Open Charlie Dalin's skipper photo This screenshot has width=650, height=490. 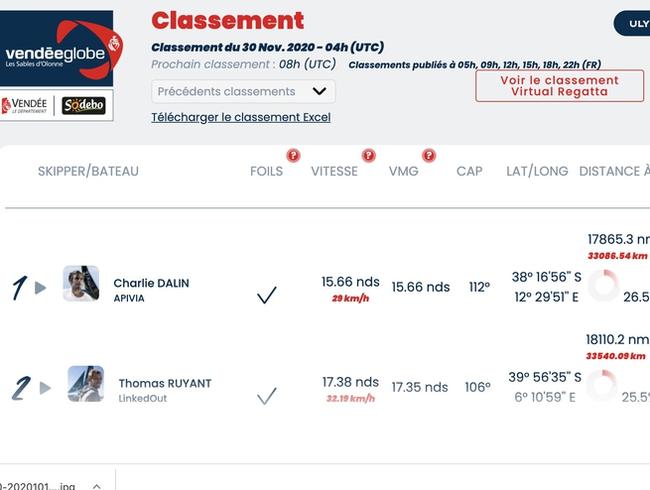pos(81,283)
